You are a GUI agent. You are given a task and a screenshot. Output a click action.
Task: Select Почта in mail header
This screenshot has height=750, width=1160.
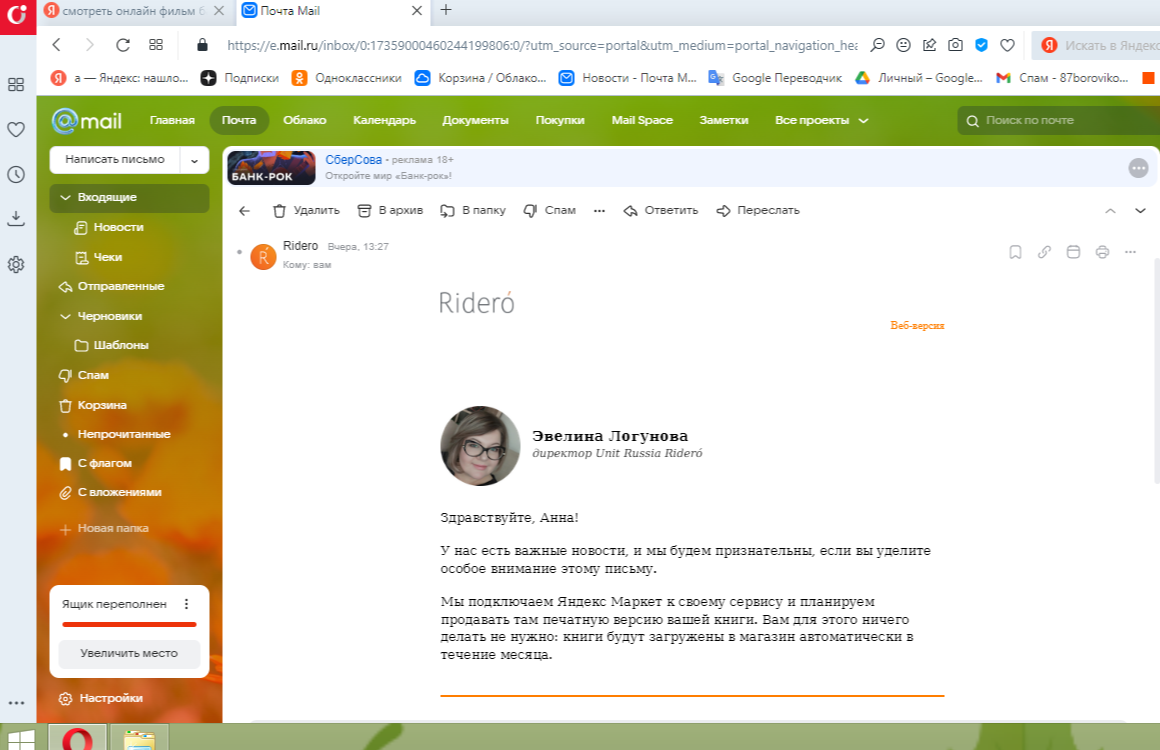click(239, 120)
